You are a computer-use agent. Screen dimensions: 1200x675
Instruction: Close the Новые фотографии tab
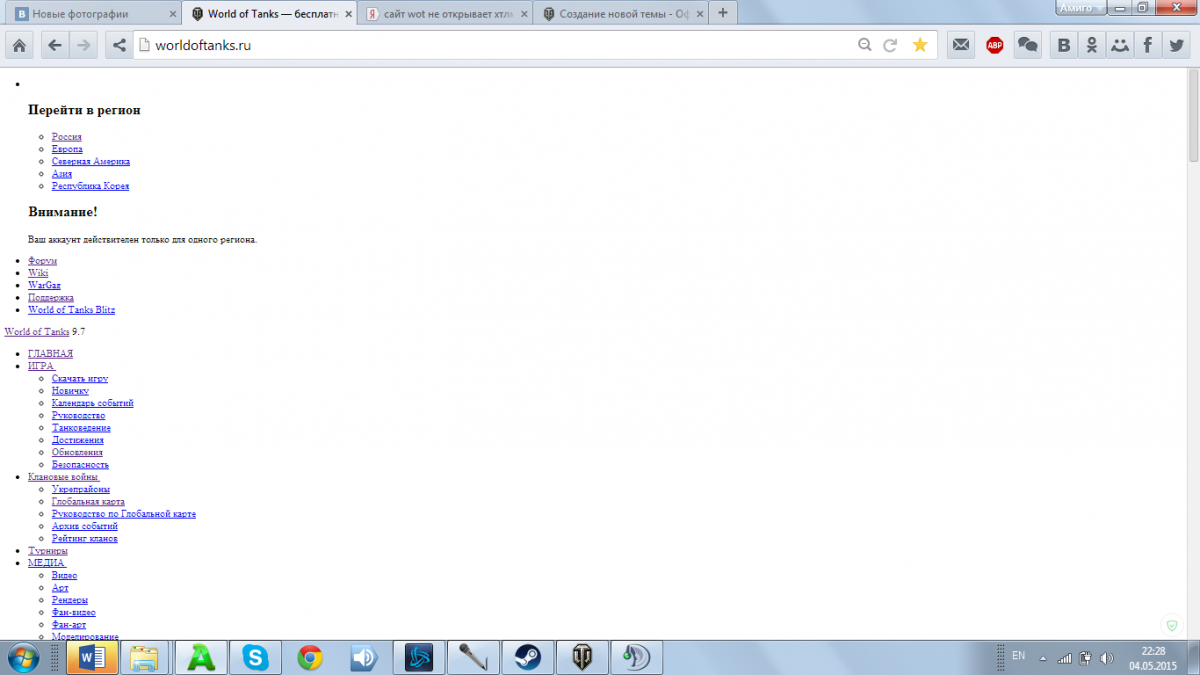tap(172, 14)
